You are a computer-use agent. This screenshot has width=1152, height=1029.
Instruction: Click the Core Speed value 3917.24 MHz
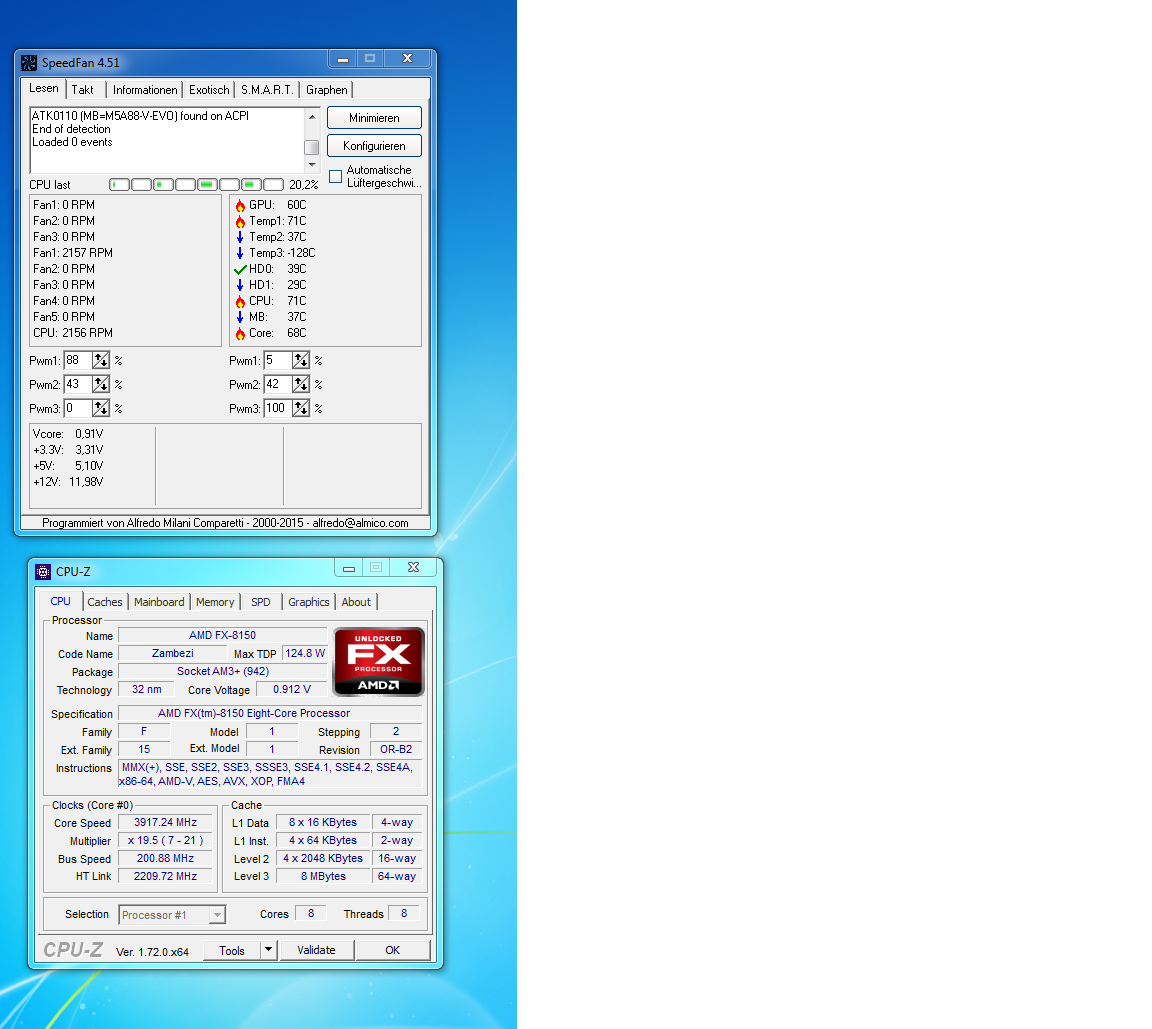click(165, 823)
